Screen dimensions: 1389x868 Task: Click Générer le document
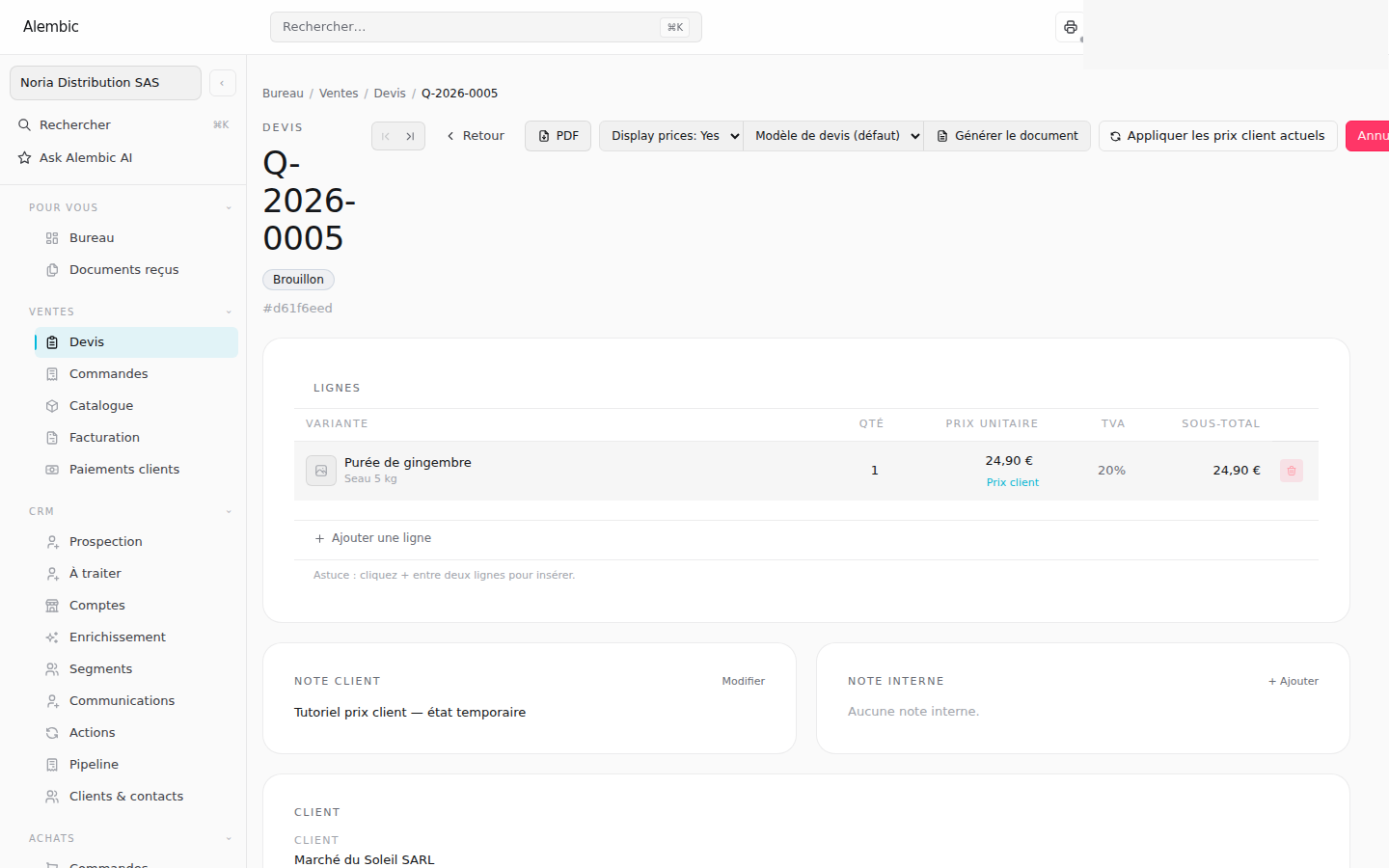tap(1007, 136)
